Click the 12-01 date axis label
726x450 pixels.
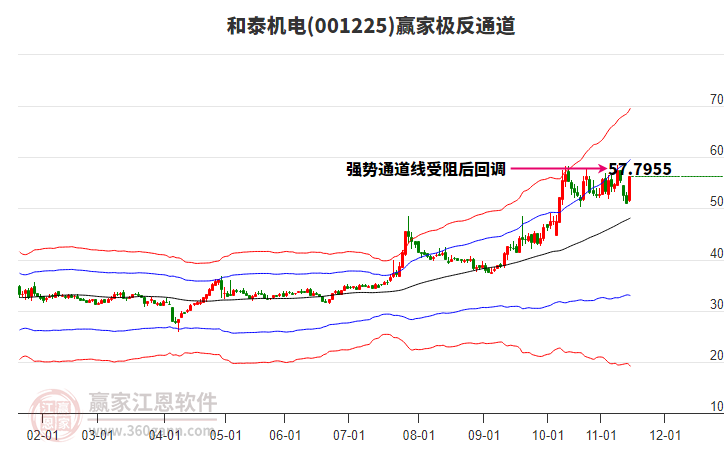click(664, 436)
